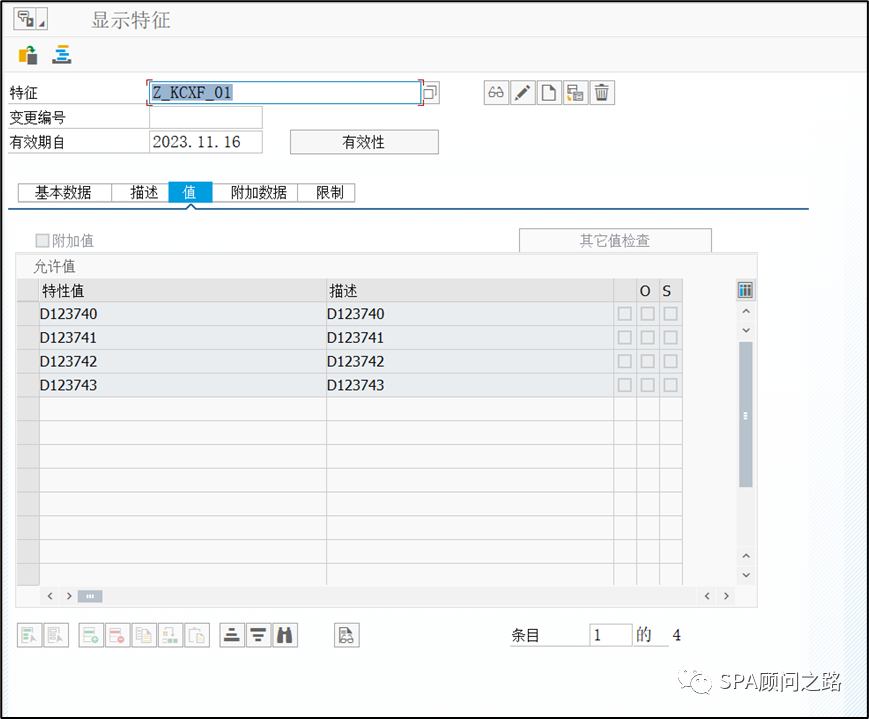Click the value details document icon

click(347, 635)
